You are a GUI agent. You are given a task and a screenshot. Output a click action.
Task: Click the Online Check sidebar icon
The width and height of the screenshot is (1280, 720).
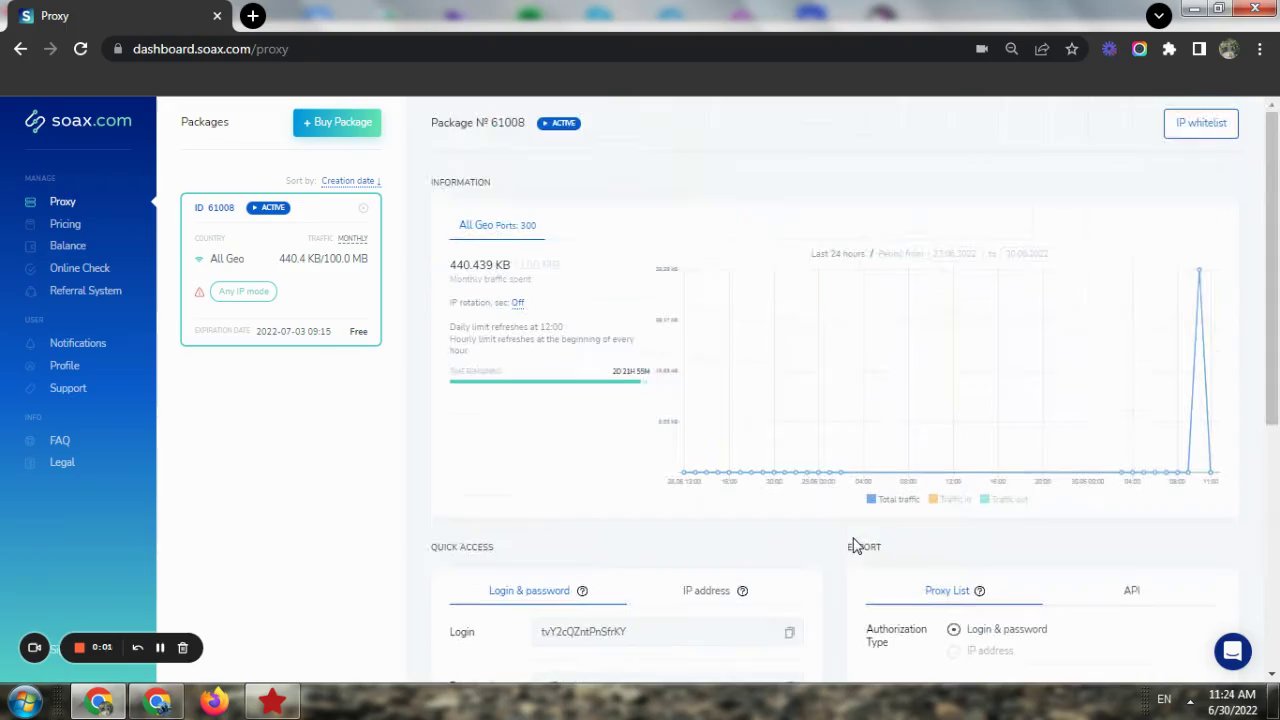tap(30, 268)
